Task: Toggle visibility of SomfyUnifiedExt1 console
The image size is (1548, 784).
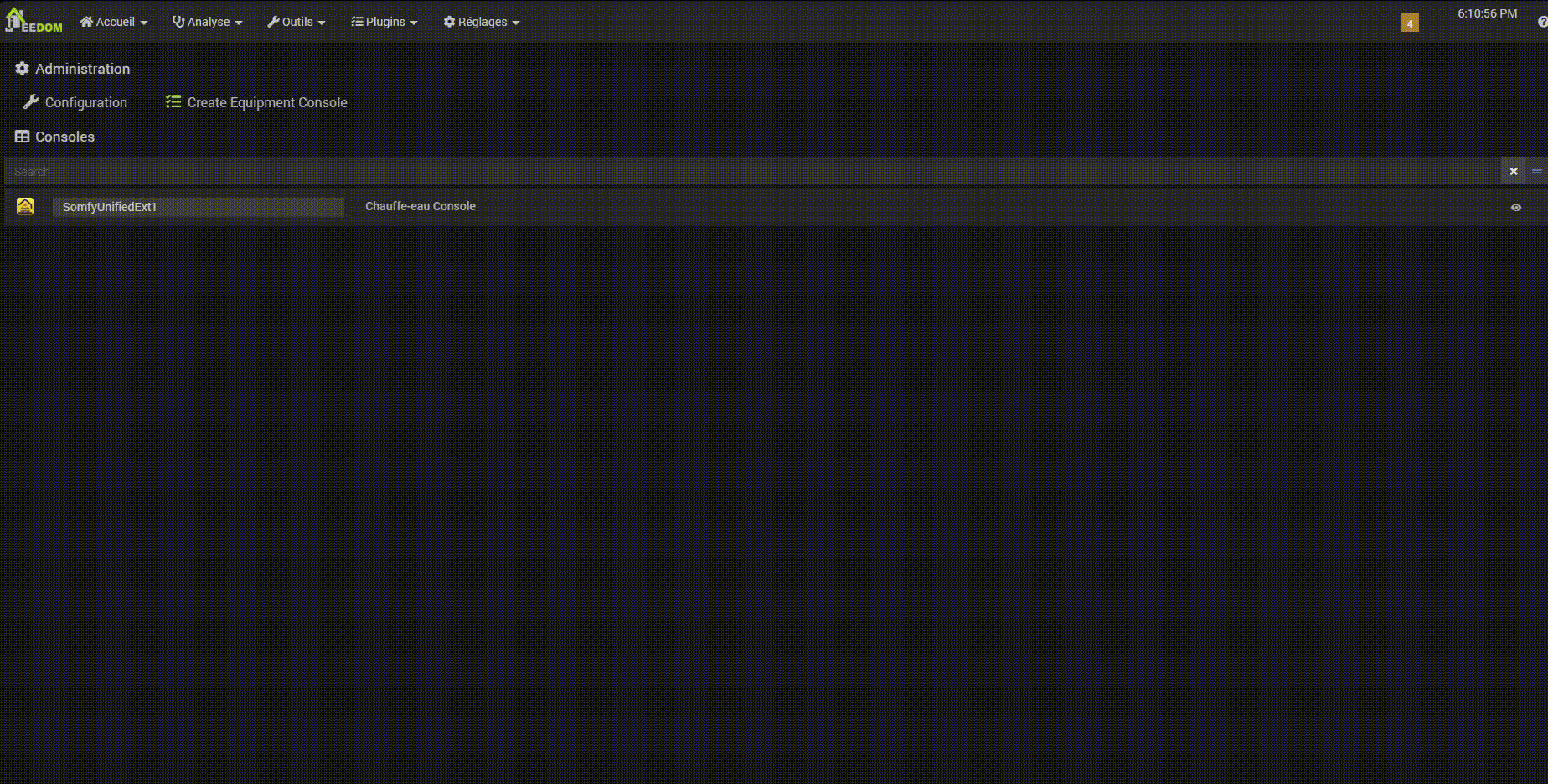Action: click(x=1516, y=207)
